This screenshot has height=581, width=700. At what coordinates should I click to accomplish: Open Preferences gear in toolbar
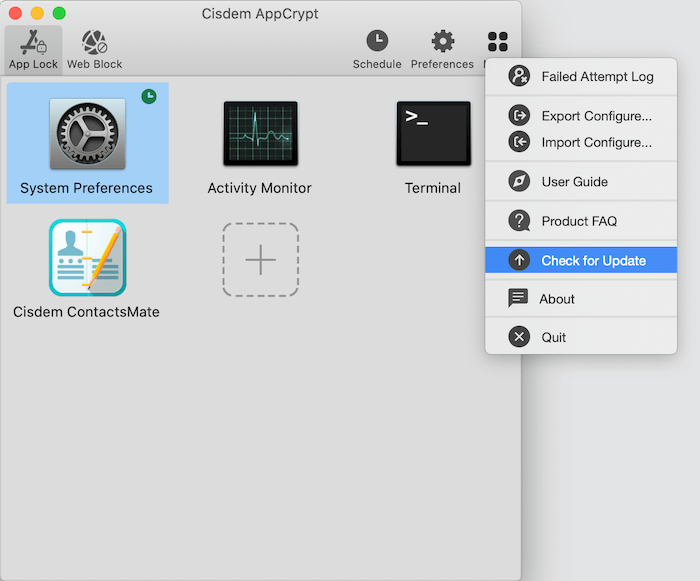click(442, 42)
